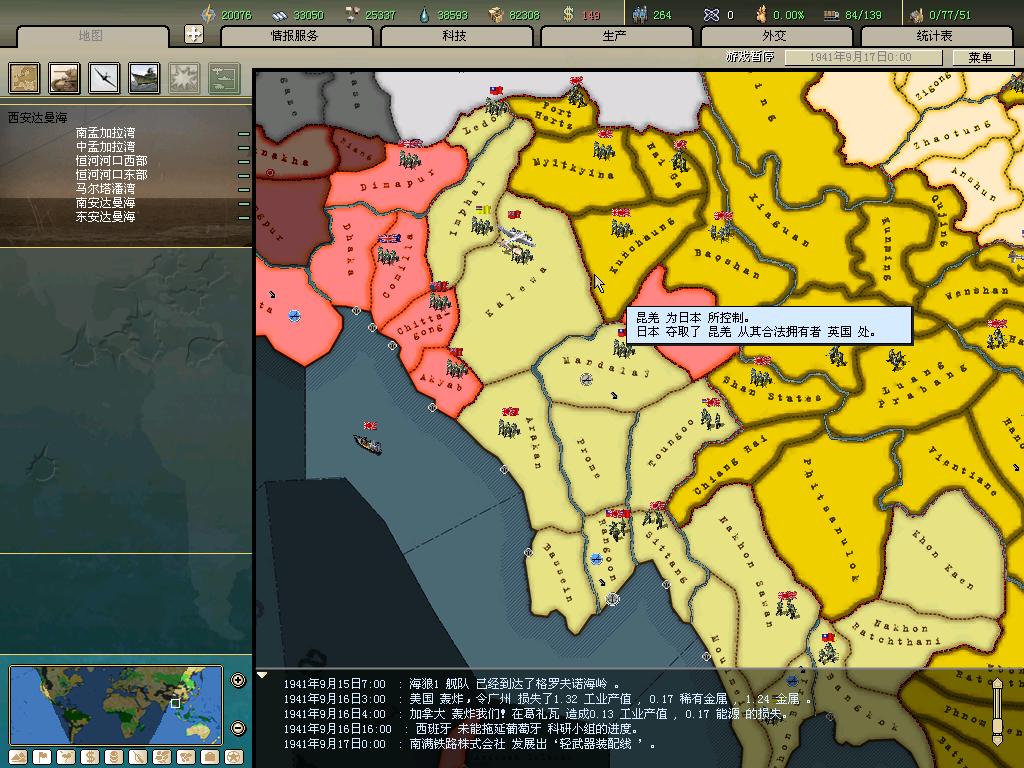Screen dimensions: 1024x768
Task: Collapse the 东安达曼海 row marker
Action: [244, 217]
